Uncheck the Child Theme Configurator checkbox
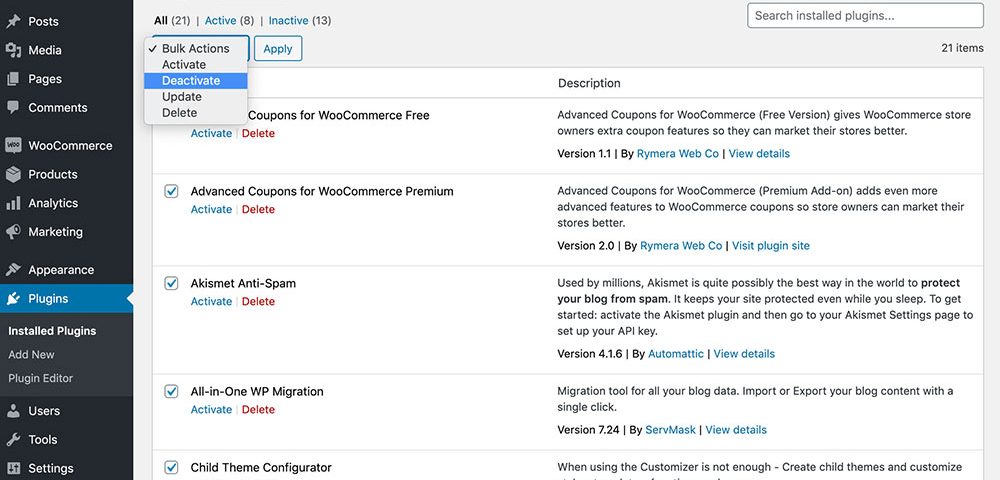 pyautogui.click(x=172, y=467)
